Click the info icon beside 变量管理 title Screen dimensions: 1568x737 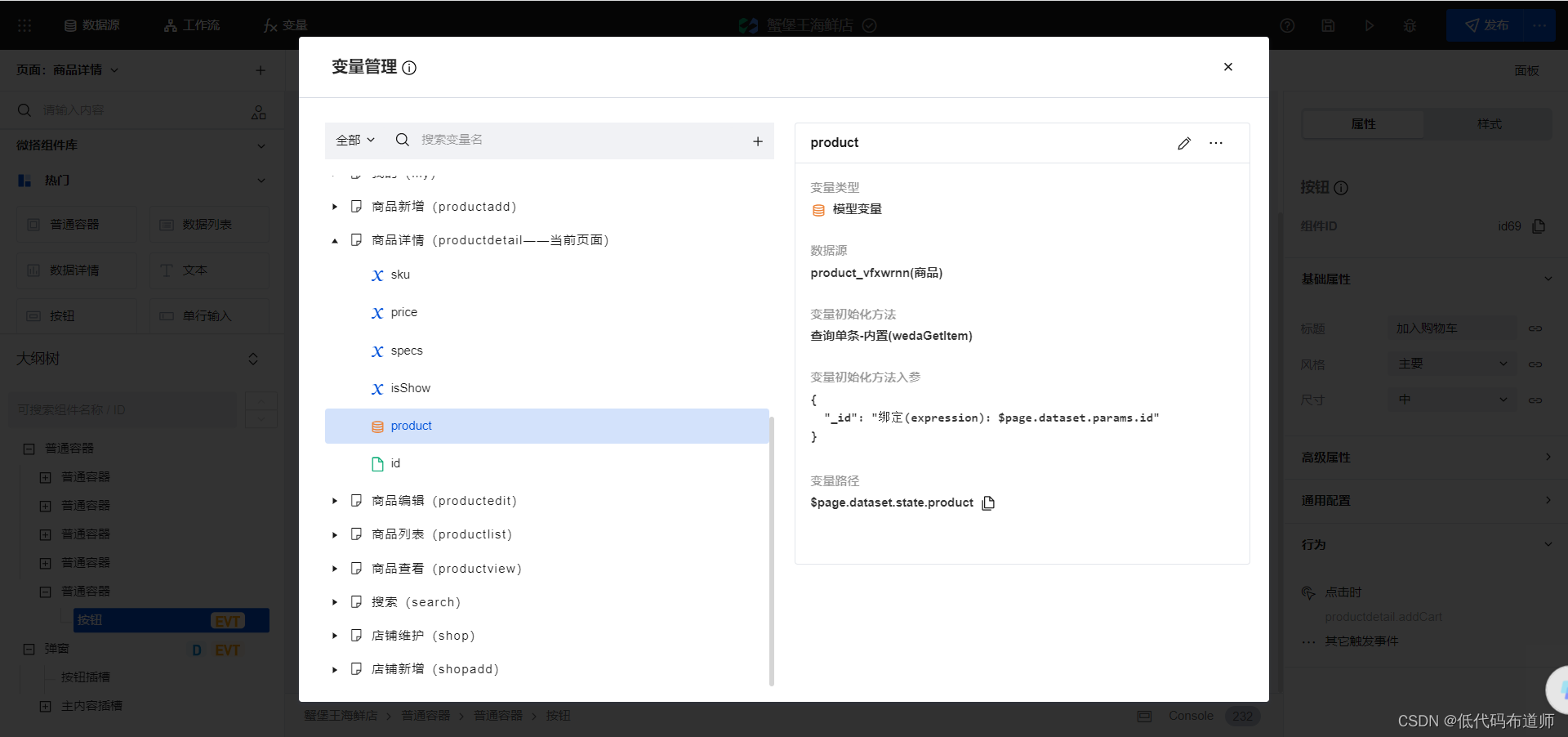coord(409,68)
